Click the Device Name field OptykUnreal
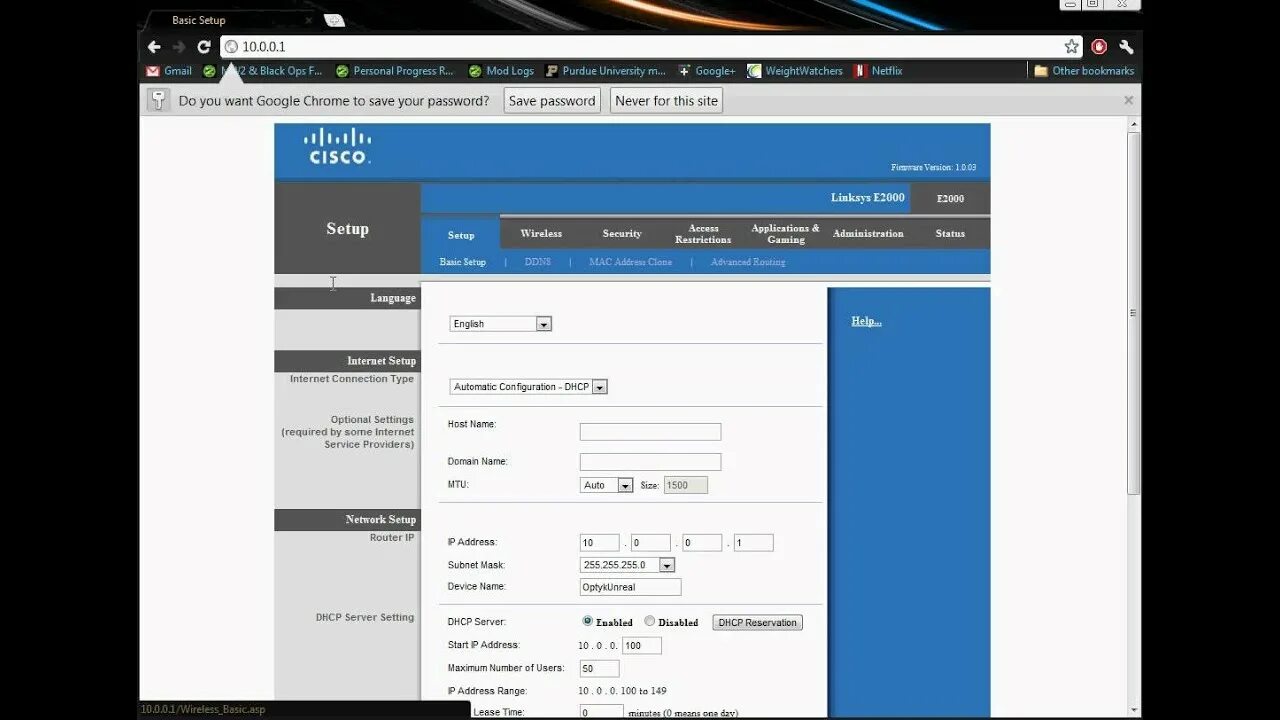 click(630, 587)
